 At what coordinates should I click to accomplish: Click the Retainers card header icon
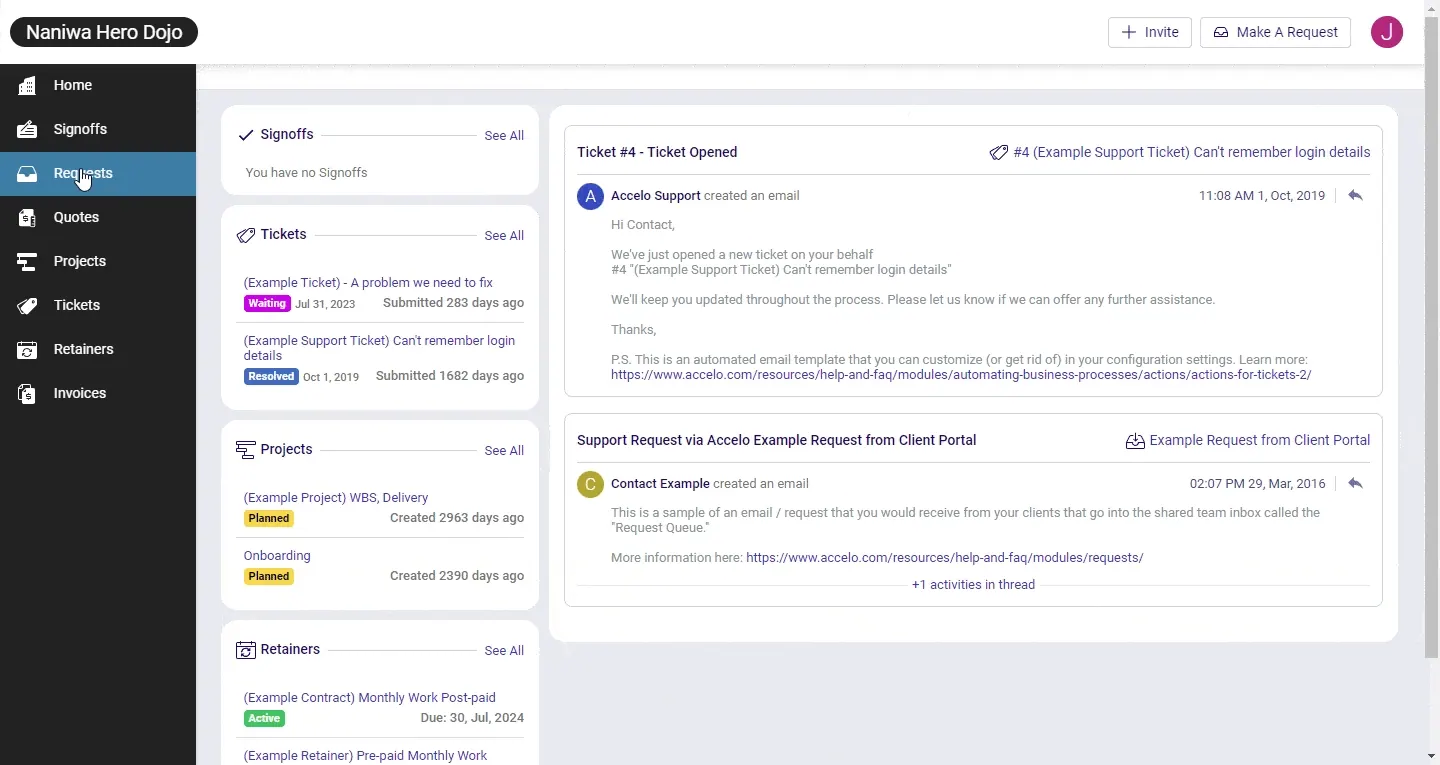point(246,650)
